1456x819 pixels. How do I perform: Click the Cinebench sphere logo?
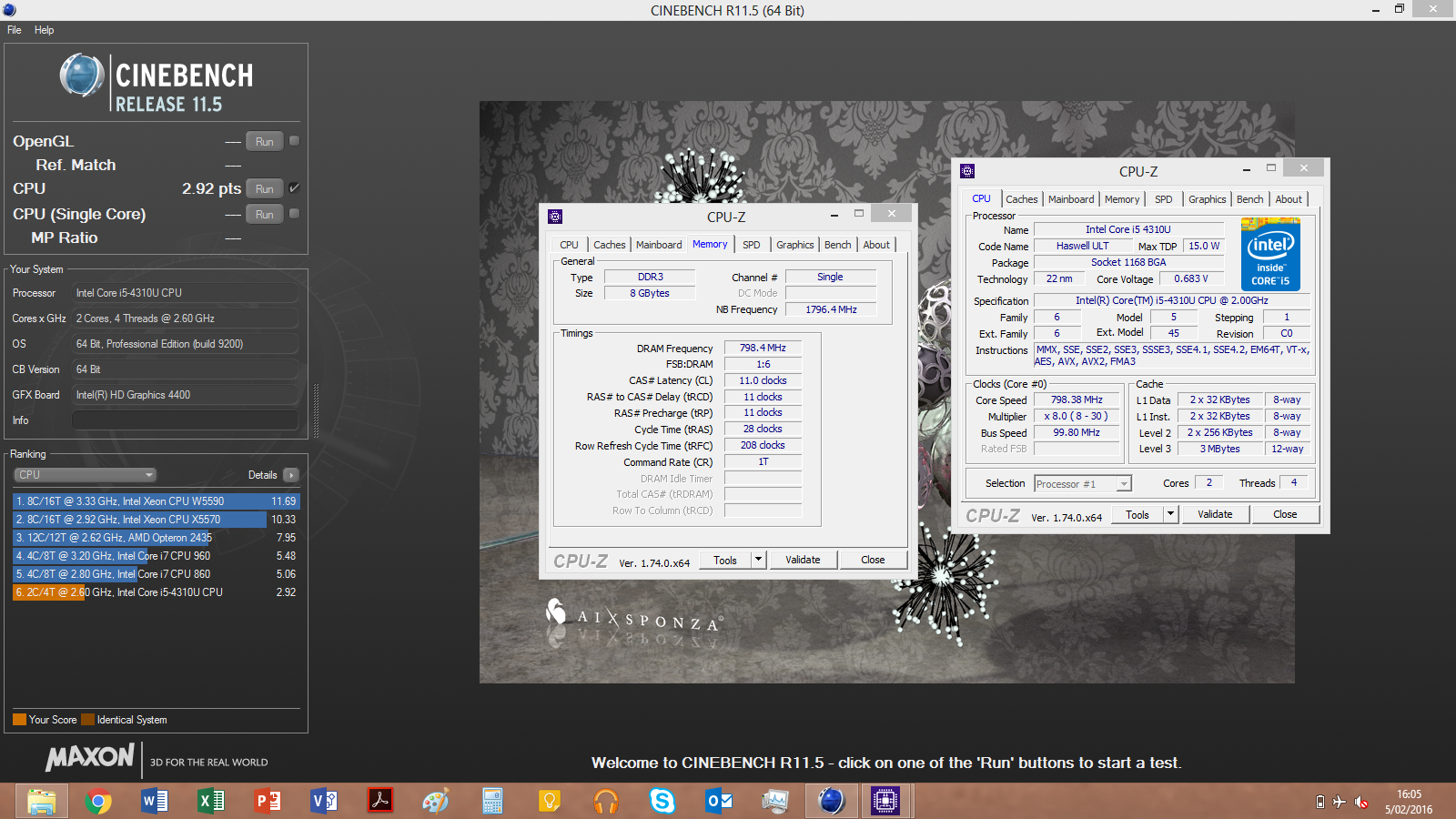coord(82,76)
